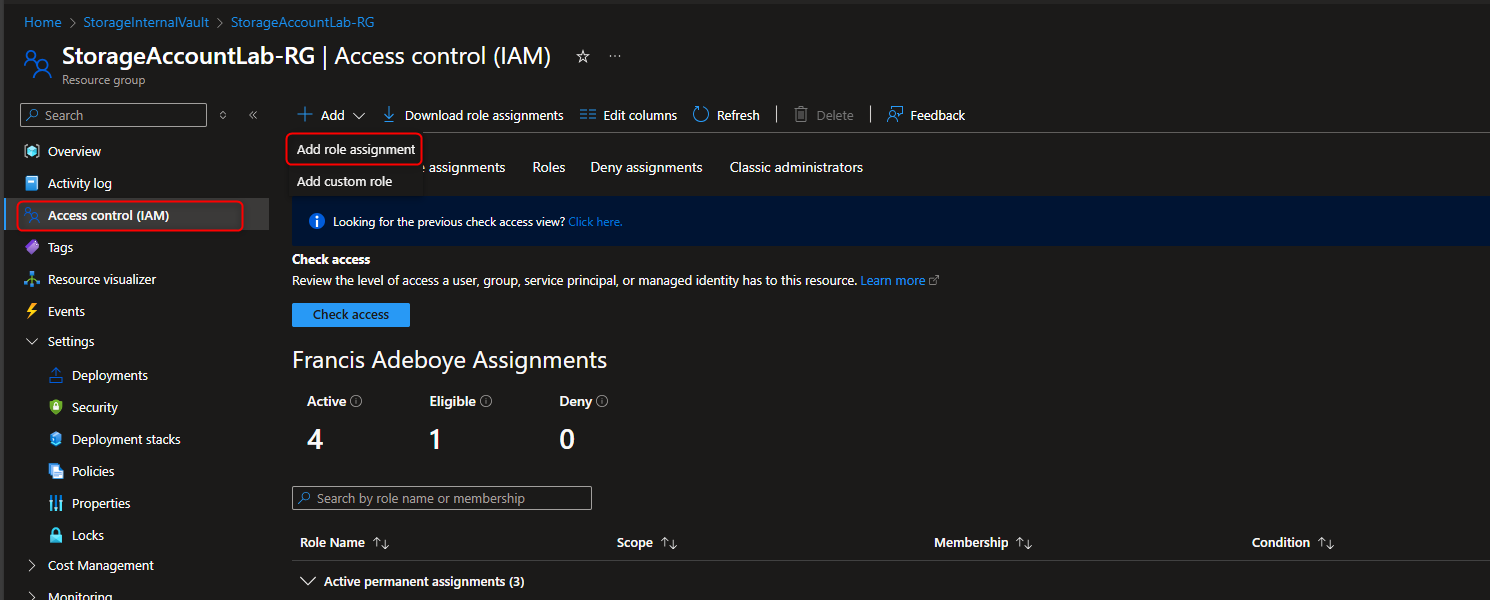The width and height of the screenshot is (1490, 600).
Task: Open the Add dropdown in the toolbar
Action: (331, 115)
